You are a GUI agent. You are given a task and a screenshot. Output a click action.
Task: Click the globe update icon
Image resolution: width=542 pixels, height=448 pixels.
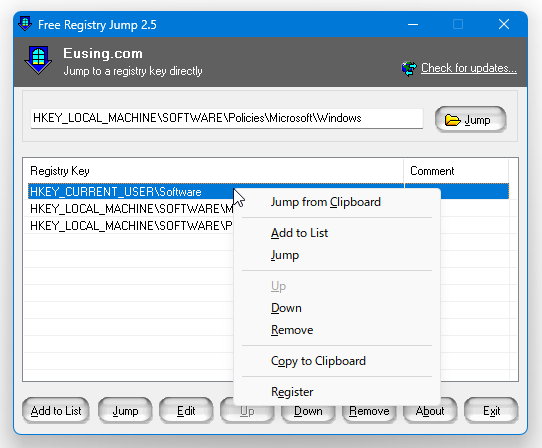(x=409, y=68)
